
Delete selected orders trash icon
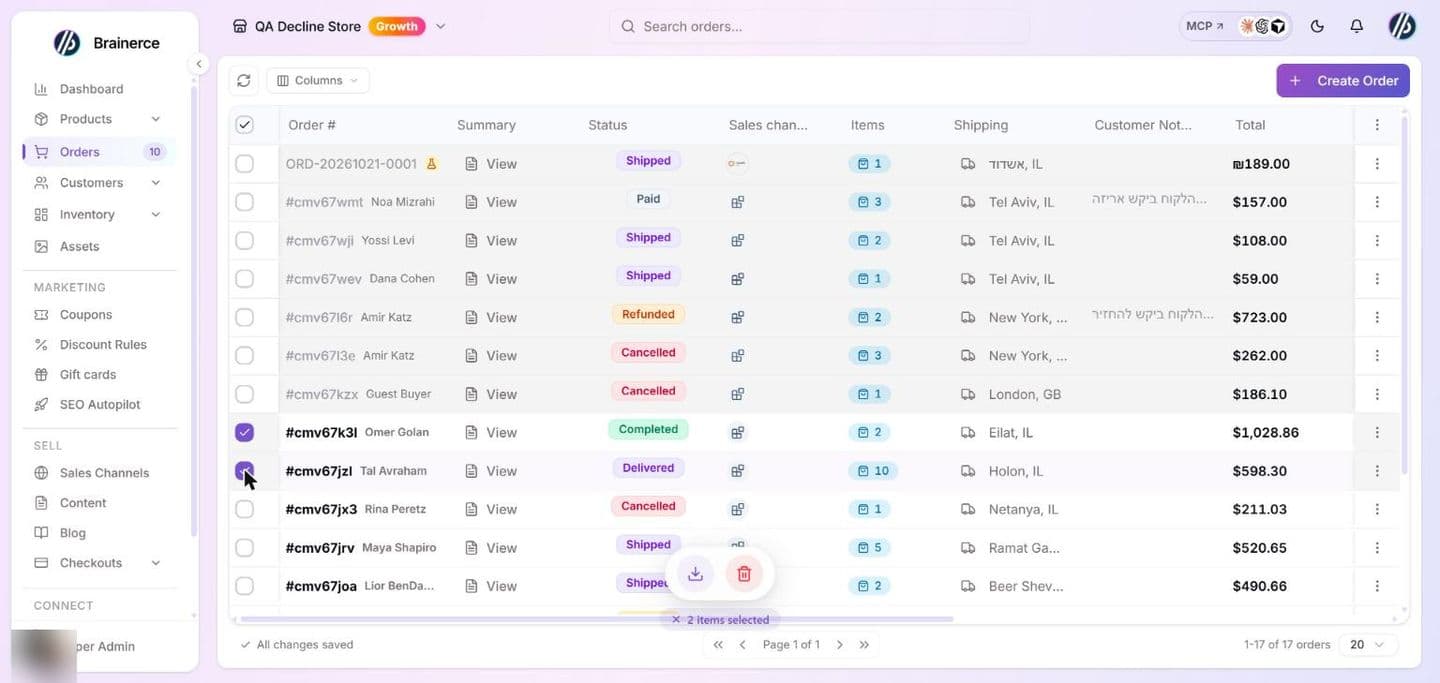pyautogui.click(x=744, y=573)
